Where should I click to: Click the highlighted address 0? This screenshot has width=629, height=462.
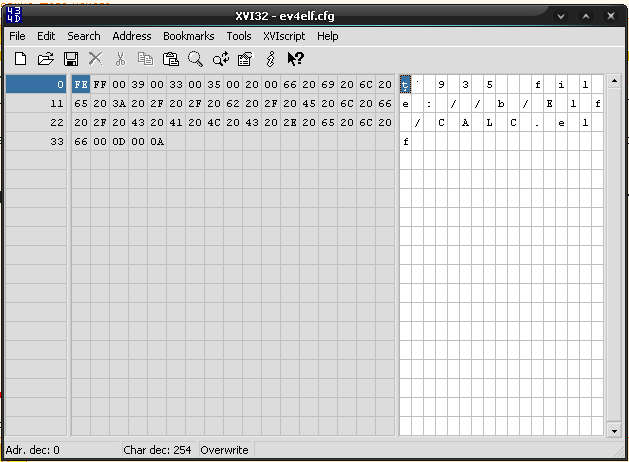click(36, 84)
